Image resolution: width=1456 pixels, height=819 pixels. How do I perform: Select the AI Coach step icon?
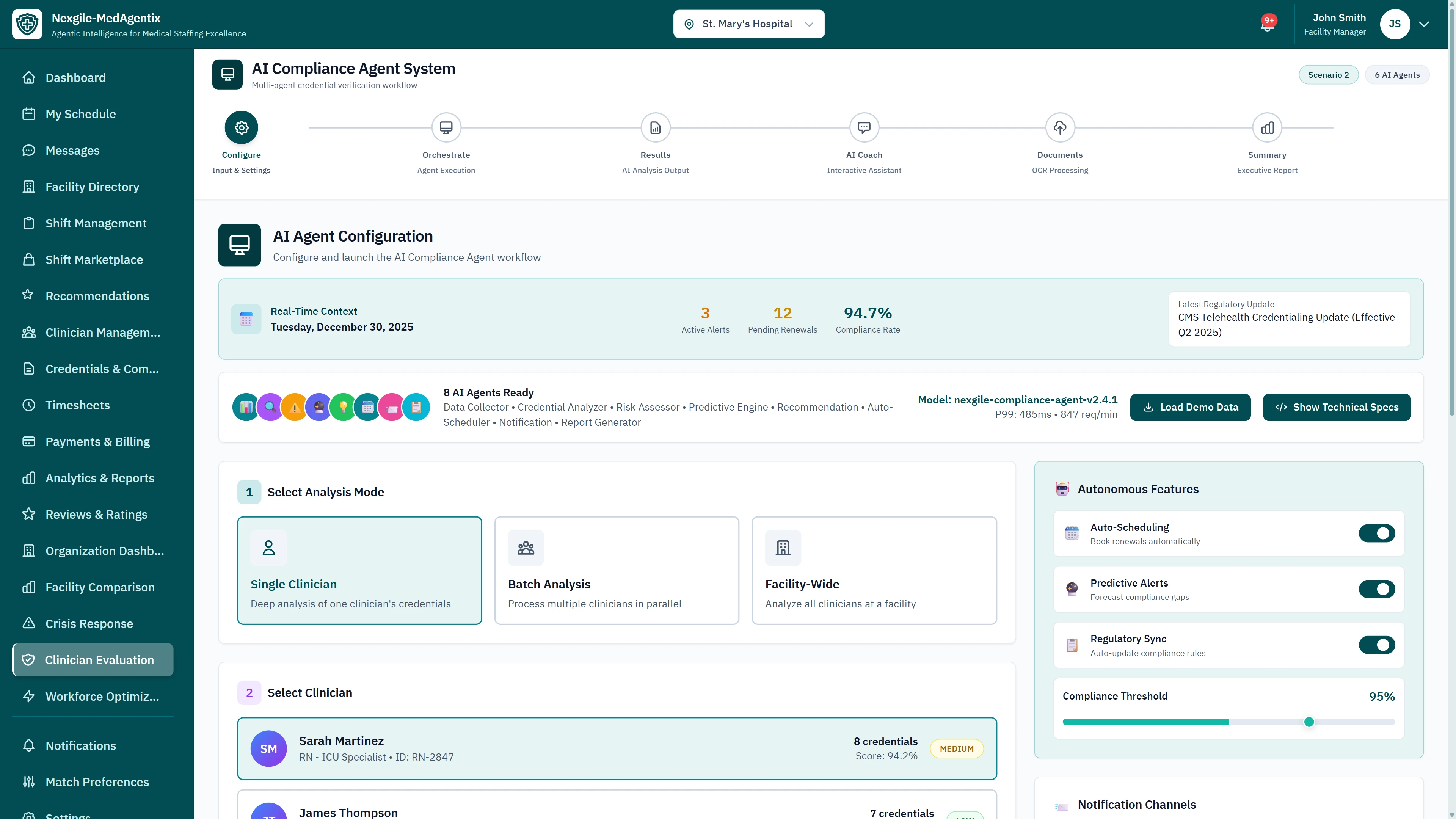tap(864, 127)
